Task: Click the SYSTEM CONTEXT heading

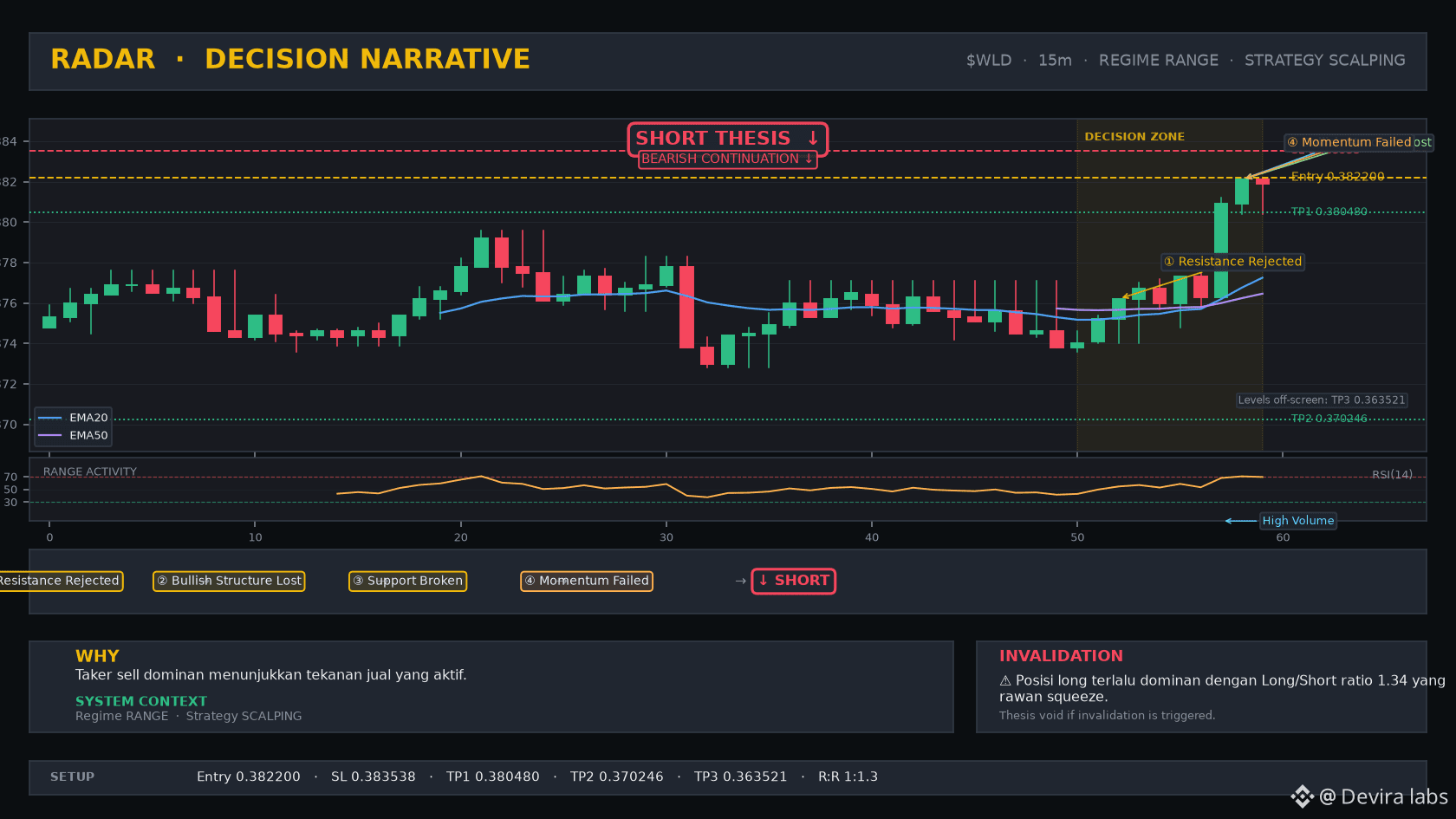Action: (x=141, y=701)
